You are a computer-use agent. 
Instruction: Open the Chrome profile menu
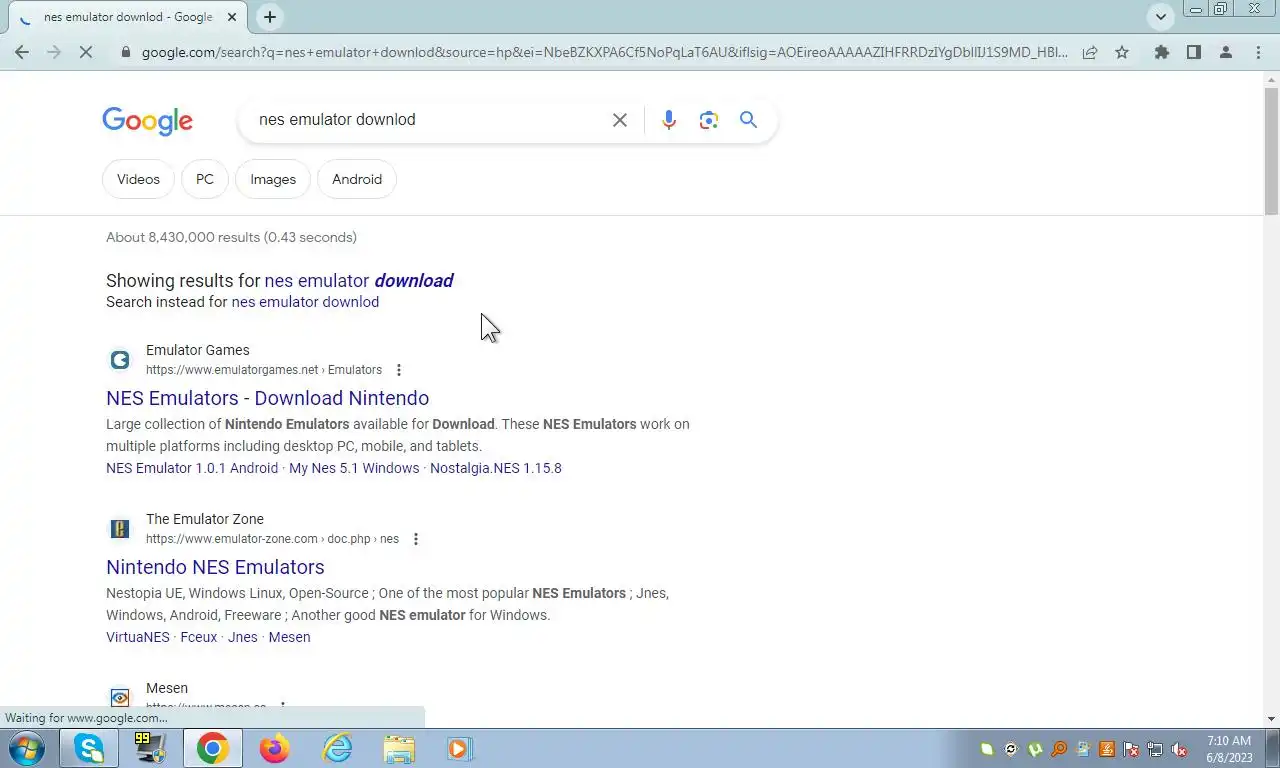tap(1226, 52)
